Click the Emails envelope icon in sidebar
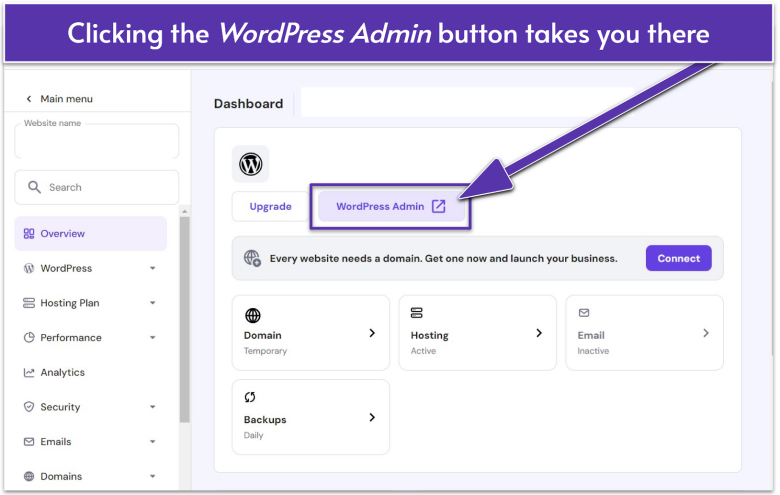 point(29,442)
